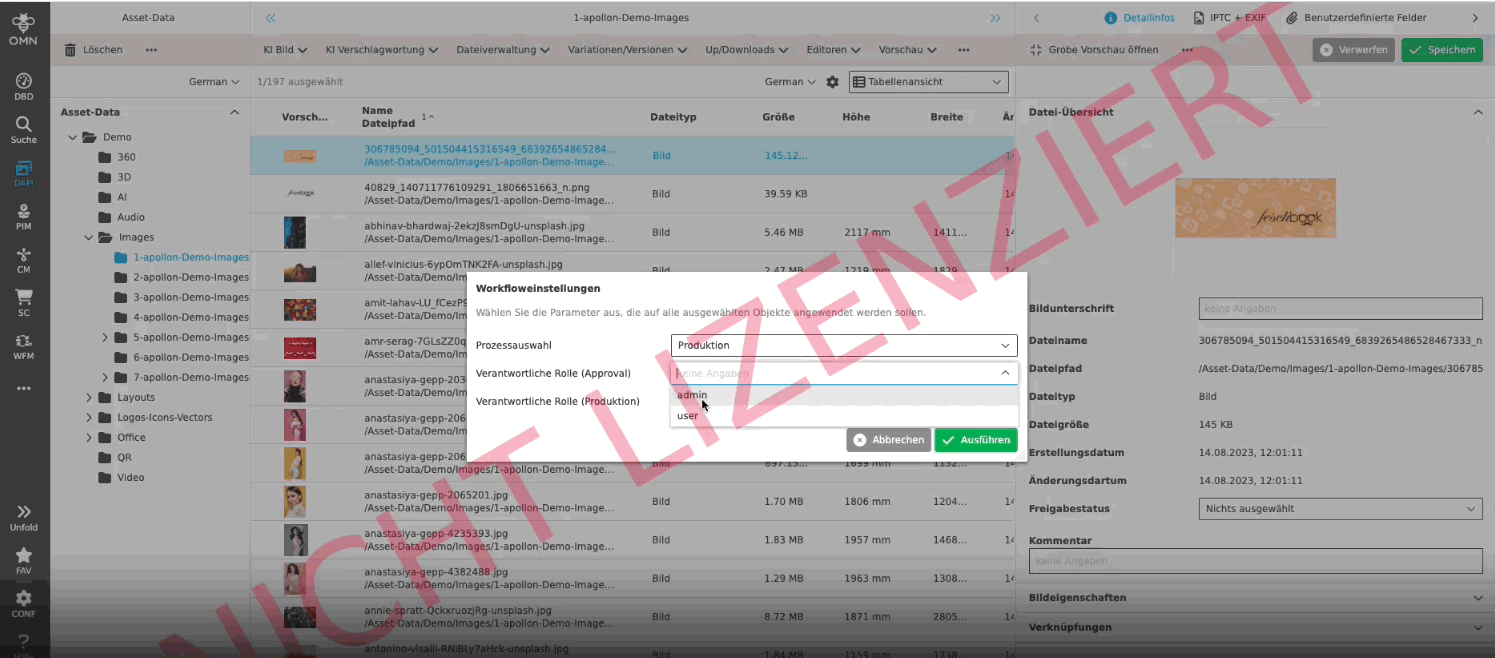The height and width of the screenshot is (658, 1495).
Task: Click the Löschen trash button
Action: (x=93, y=49)
